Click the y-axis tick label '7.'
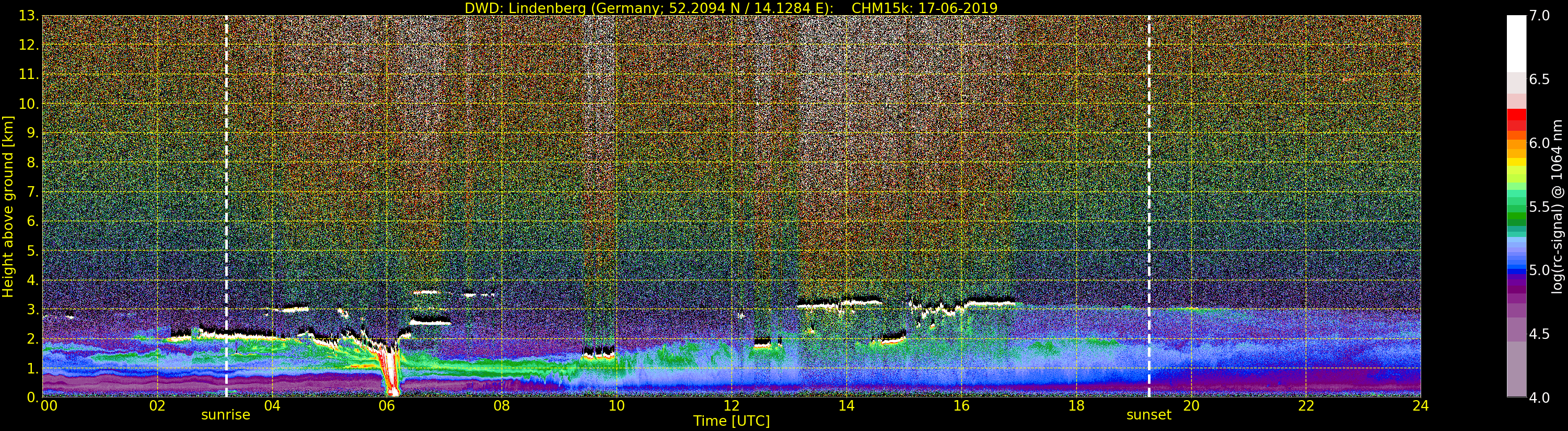The height and width of the screenshot is (431, 1568). (33, 192)
